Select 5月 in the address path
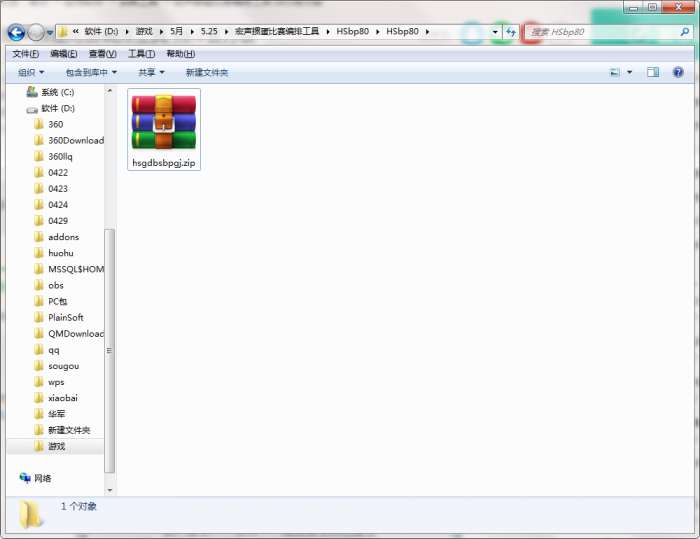The image size is (700, 539). pos(176,32)
